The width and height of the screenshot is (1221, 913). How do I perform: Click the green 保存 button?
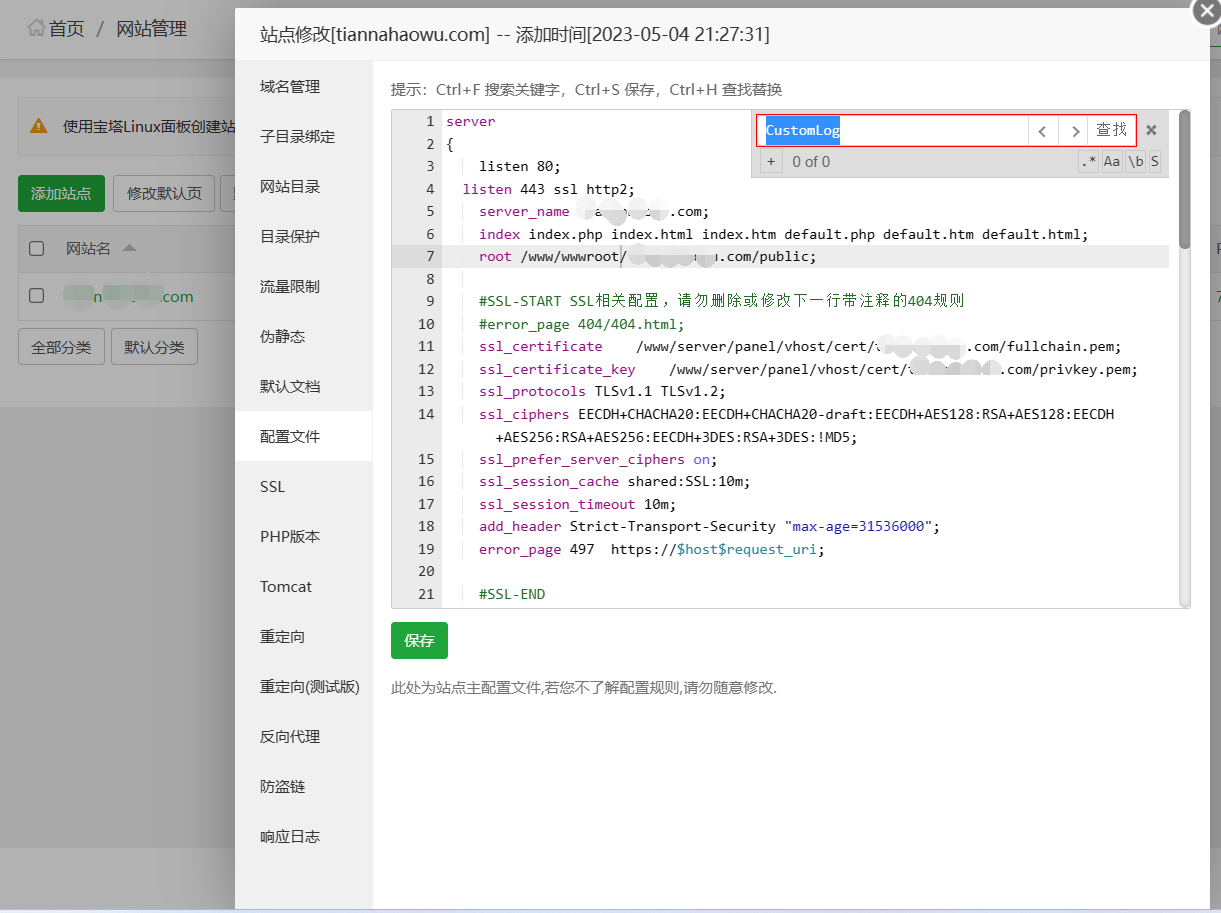coord(419,641)
